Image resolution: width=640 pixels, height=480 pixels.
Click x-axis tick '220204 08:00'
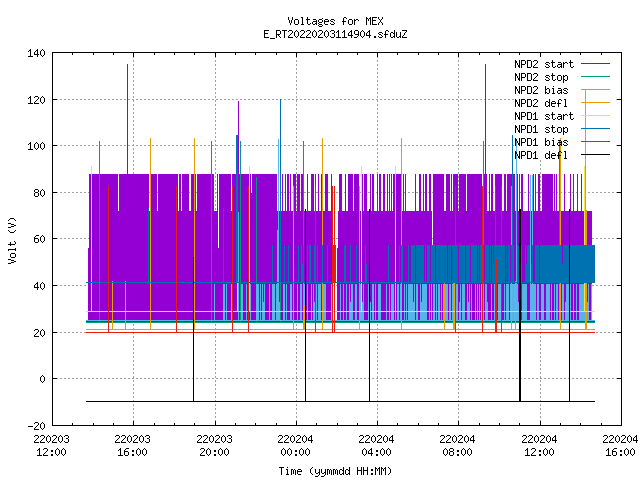(458, 446)
